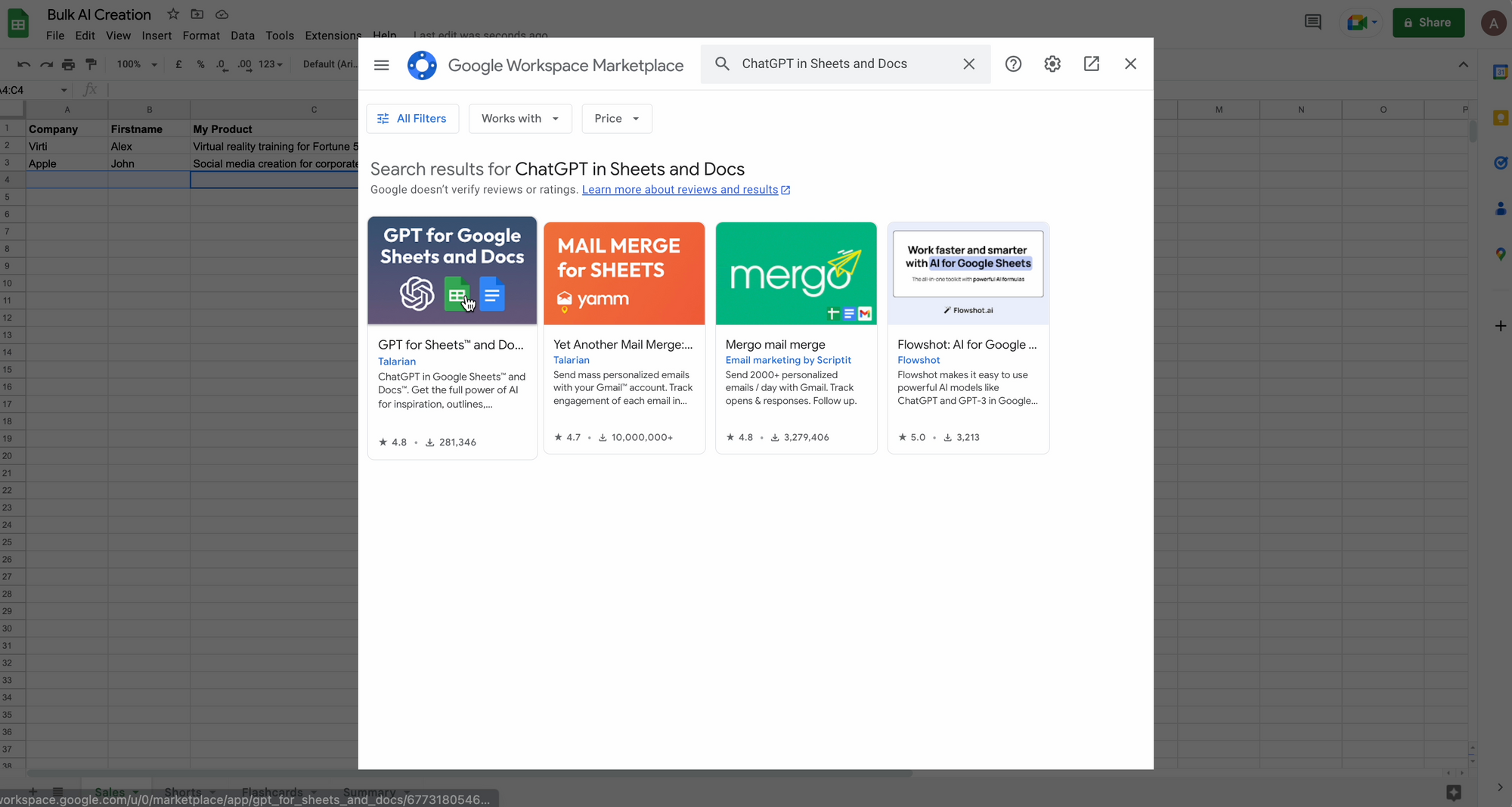Click the Print icon in Sheets toolbar
Screen dimensions: 1512x807
pos(69,64)
